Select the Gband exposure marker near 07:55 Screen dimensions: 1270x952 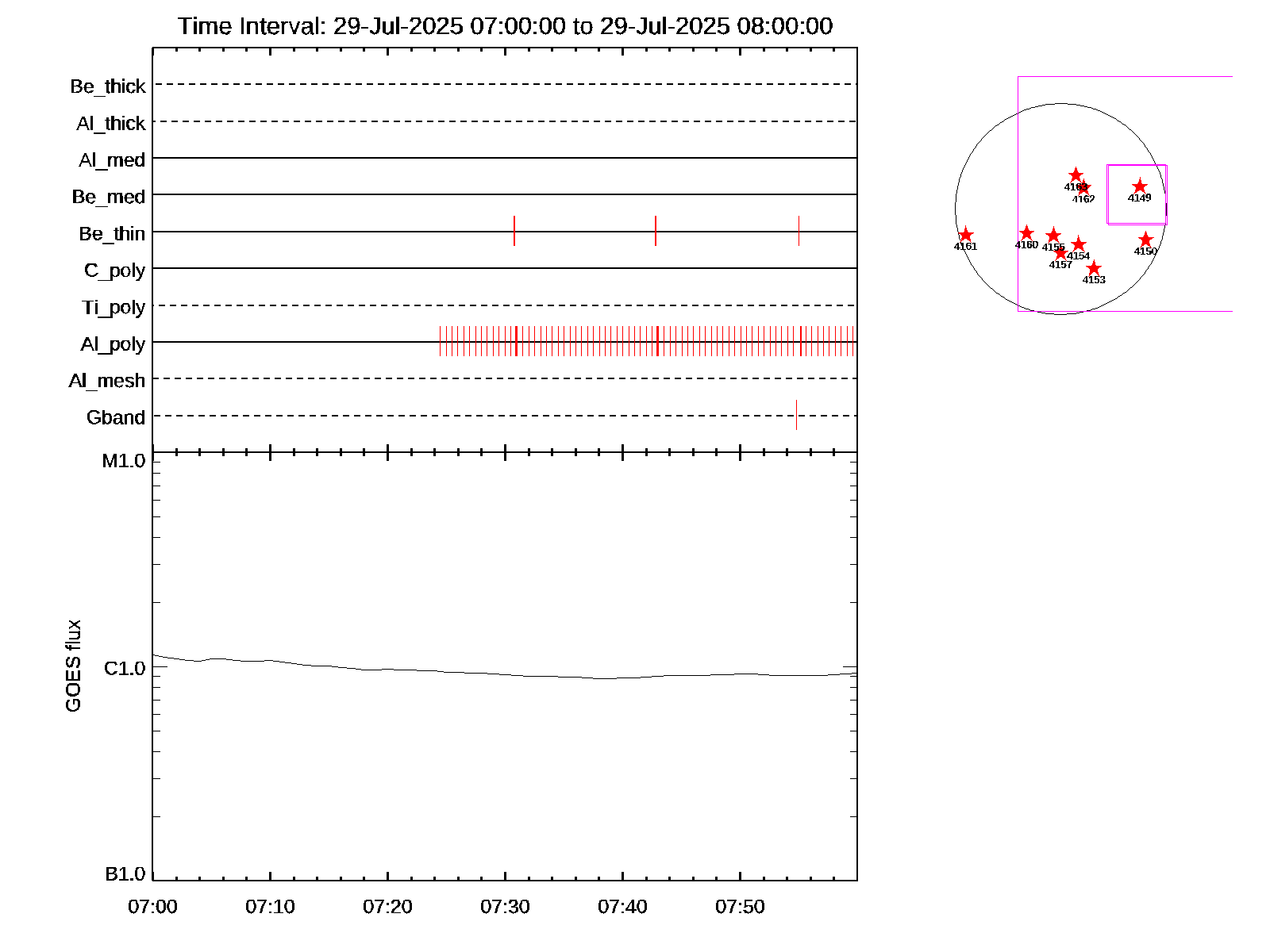[x=796, y=415]
